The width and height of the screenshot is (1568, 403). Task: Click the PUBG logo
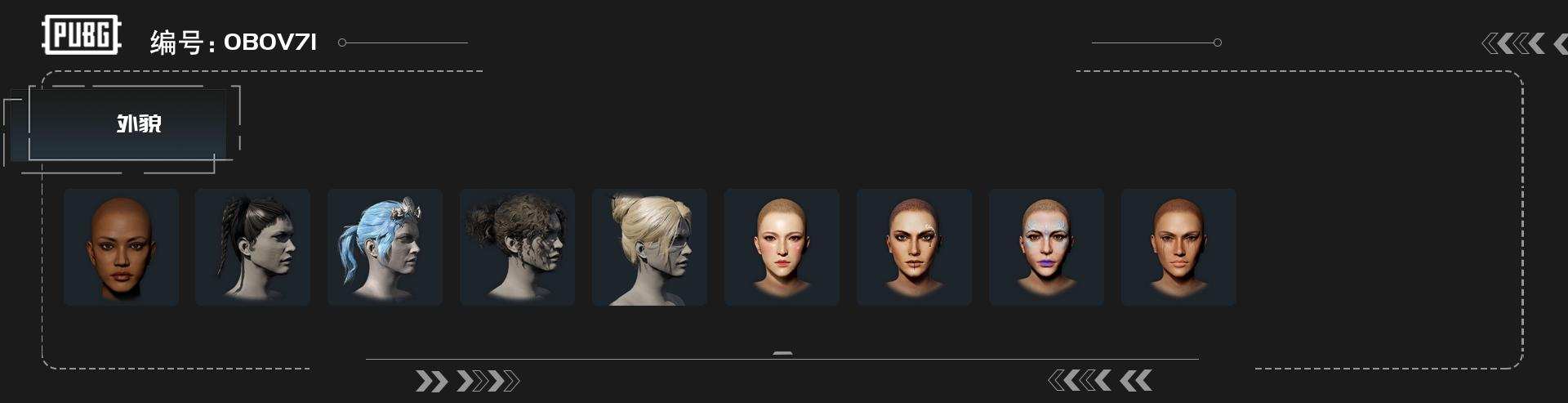click(x=81, y=35)
